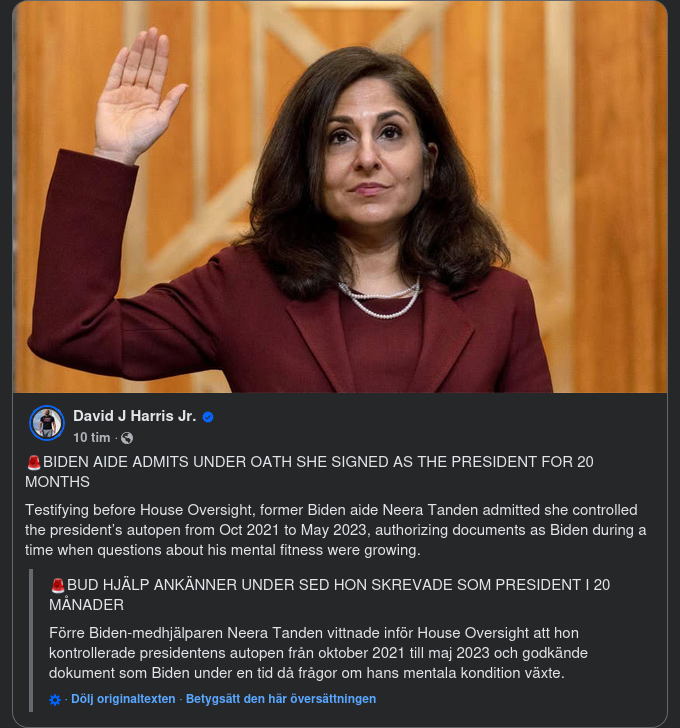Rate translation via Betygsätt den här översättningen

281,699
